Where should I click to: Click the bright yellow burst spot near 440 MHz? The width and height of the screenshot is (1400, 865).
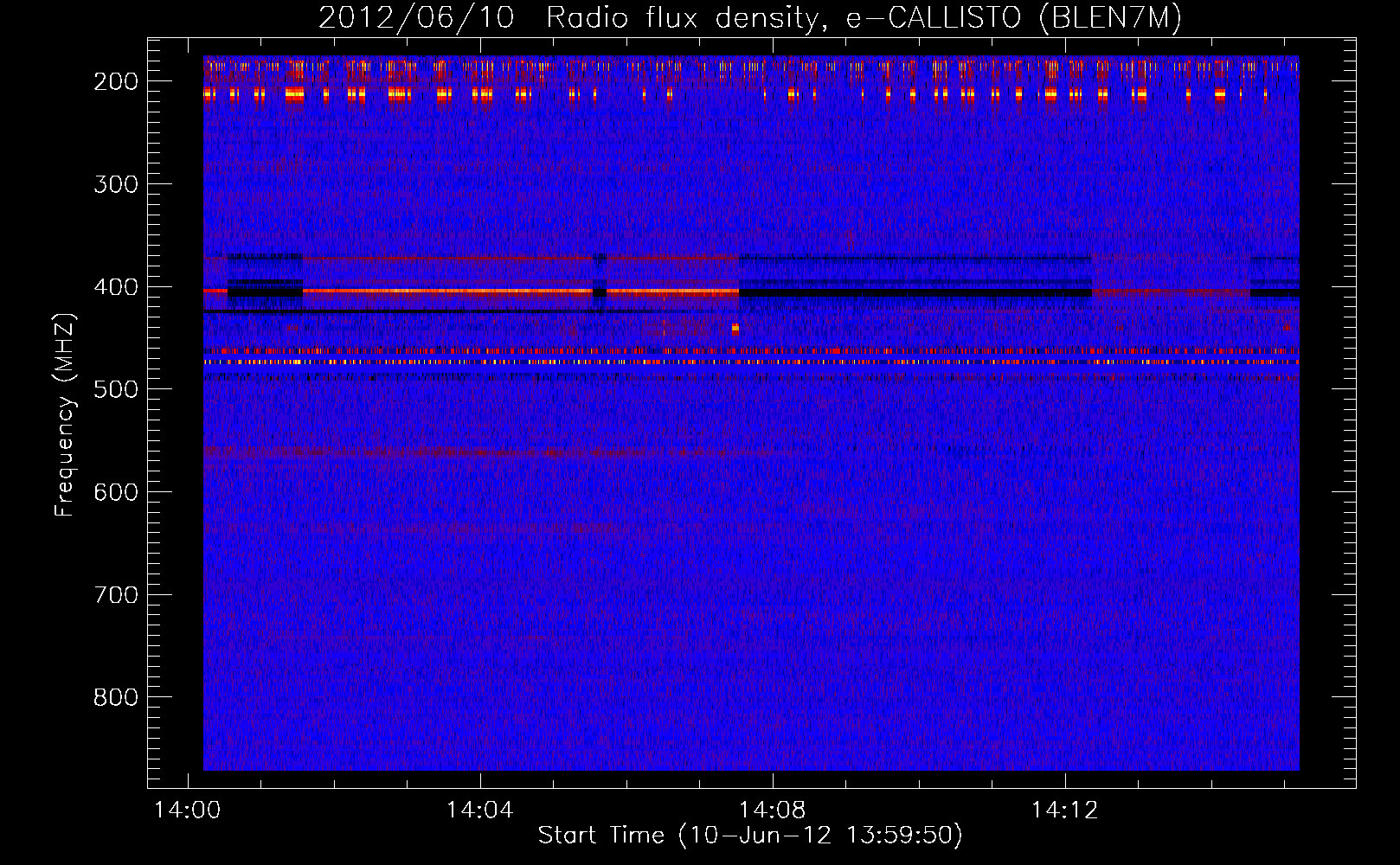(x=735, y=328)
